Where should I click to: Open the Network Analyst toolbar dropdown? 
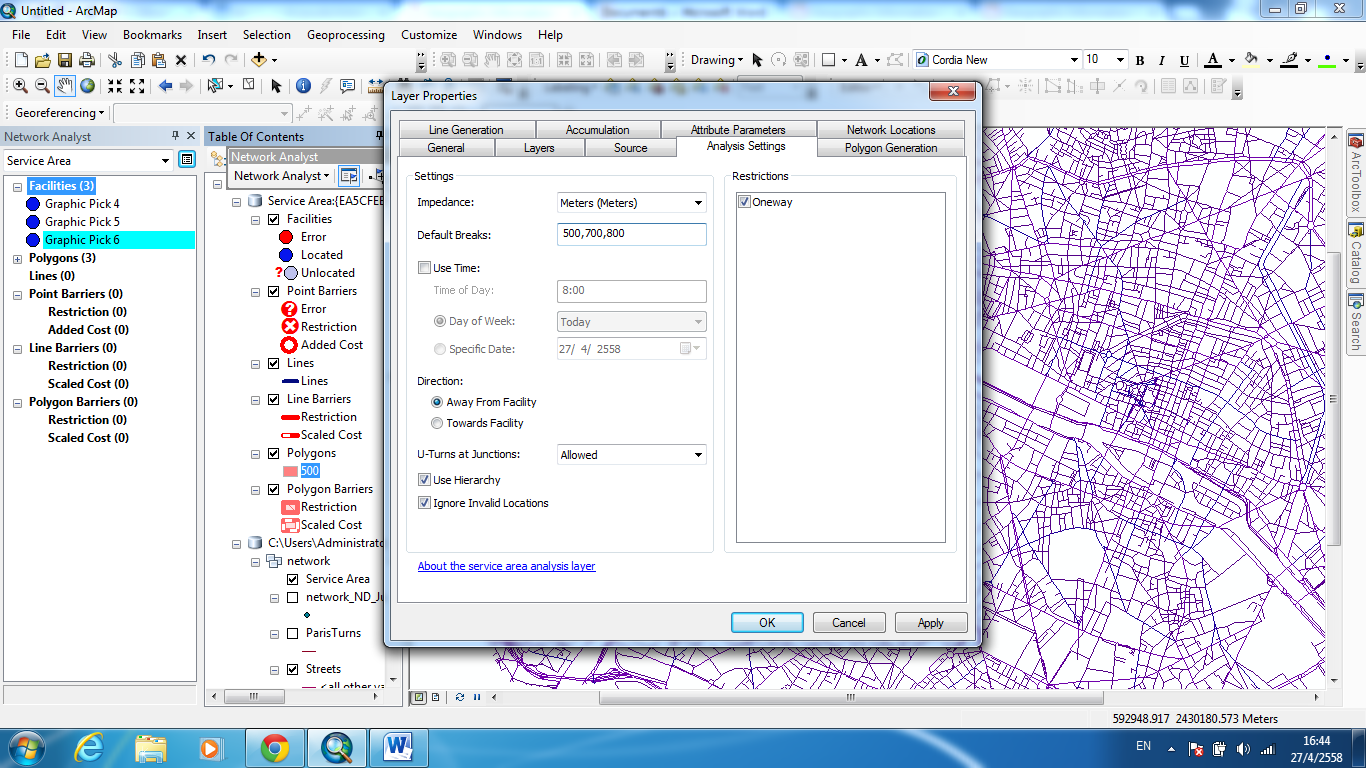pyautogui.click(x=281, y=176)
